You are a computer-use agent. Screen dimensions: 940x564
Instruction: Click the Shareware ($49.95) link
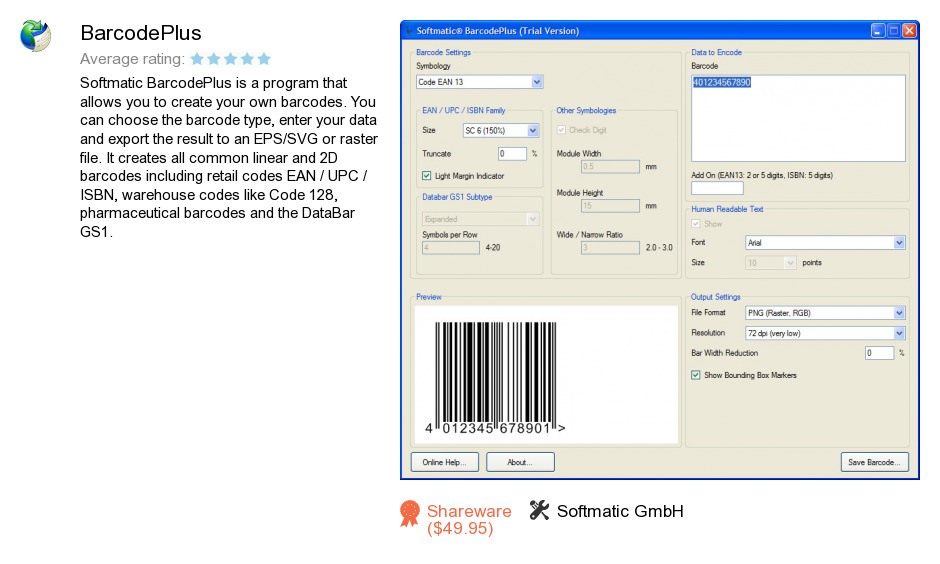(x=469, y=520)
